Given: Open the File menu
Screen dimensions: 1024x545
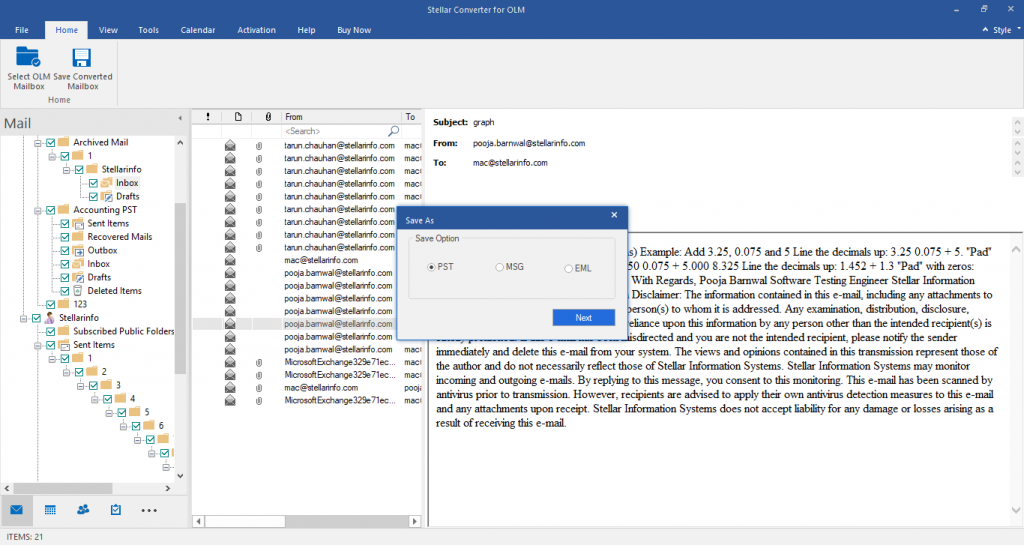Looking at the screenshot, I should tap(22, 30).
